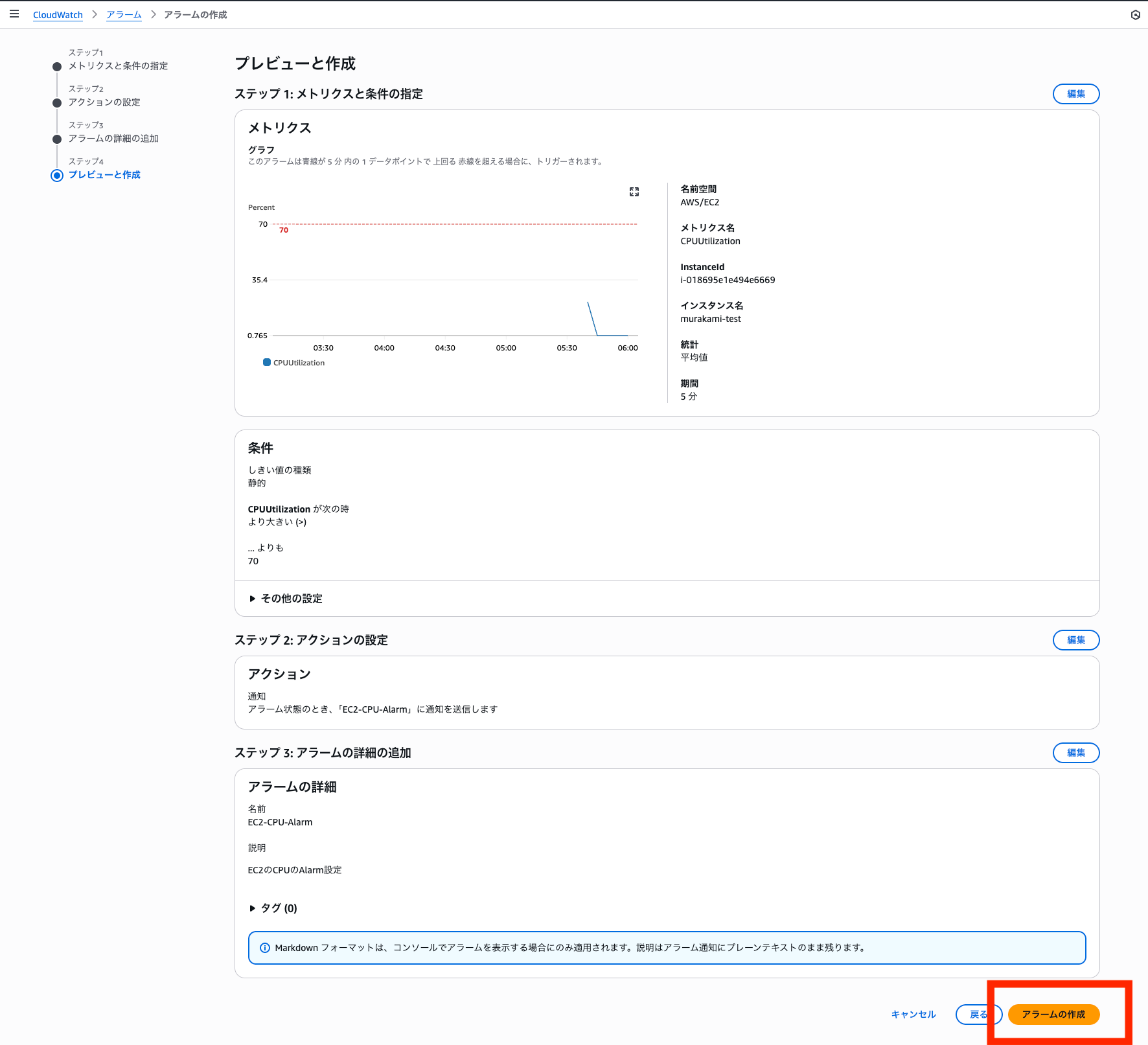Click the 5 分 period value
1148x1045 pixels.
pos(689,396)
